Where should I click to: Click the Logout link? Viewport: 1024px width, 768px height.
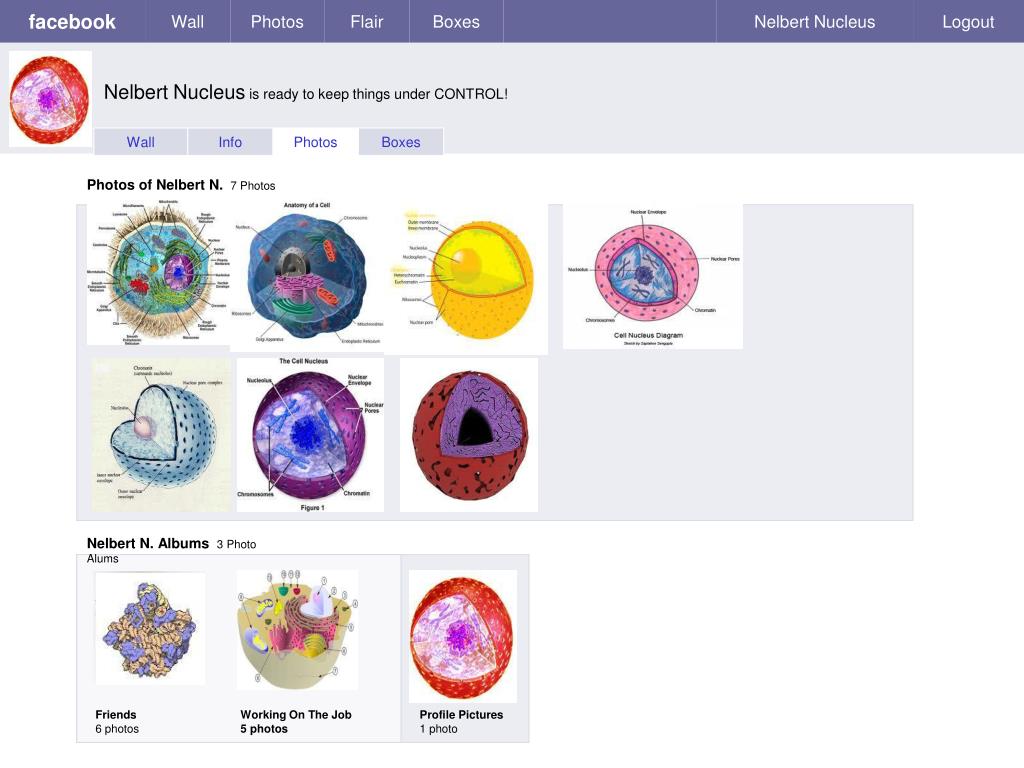[x=967, y=22]
